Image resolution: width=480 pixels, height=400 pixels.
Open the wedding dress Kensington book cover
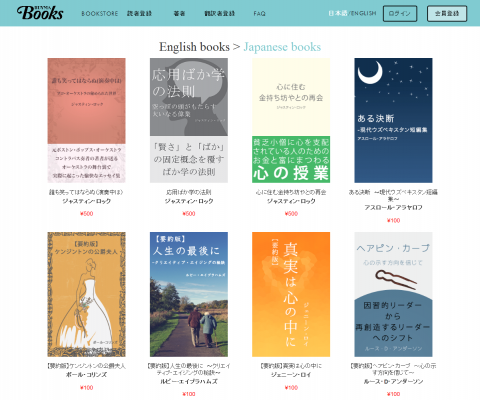pos(86,294)
